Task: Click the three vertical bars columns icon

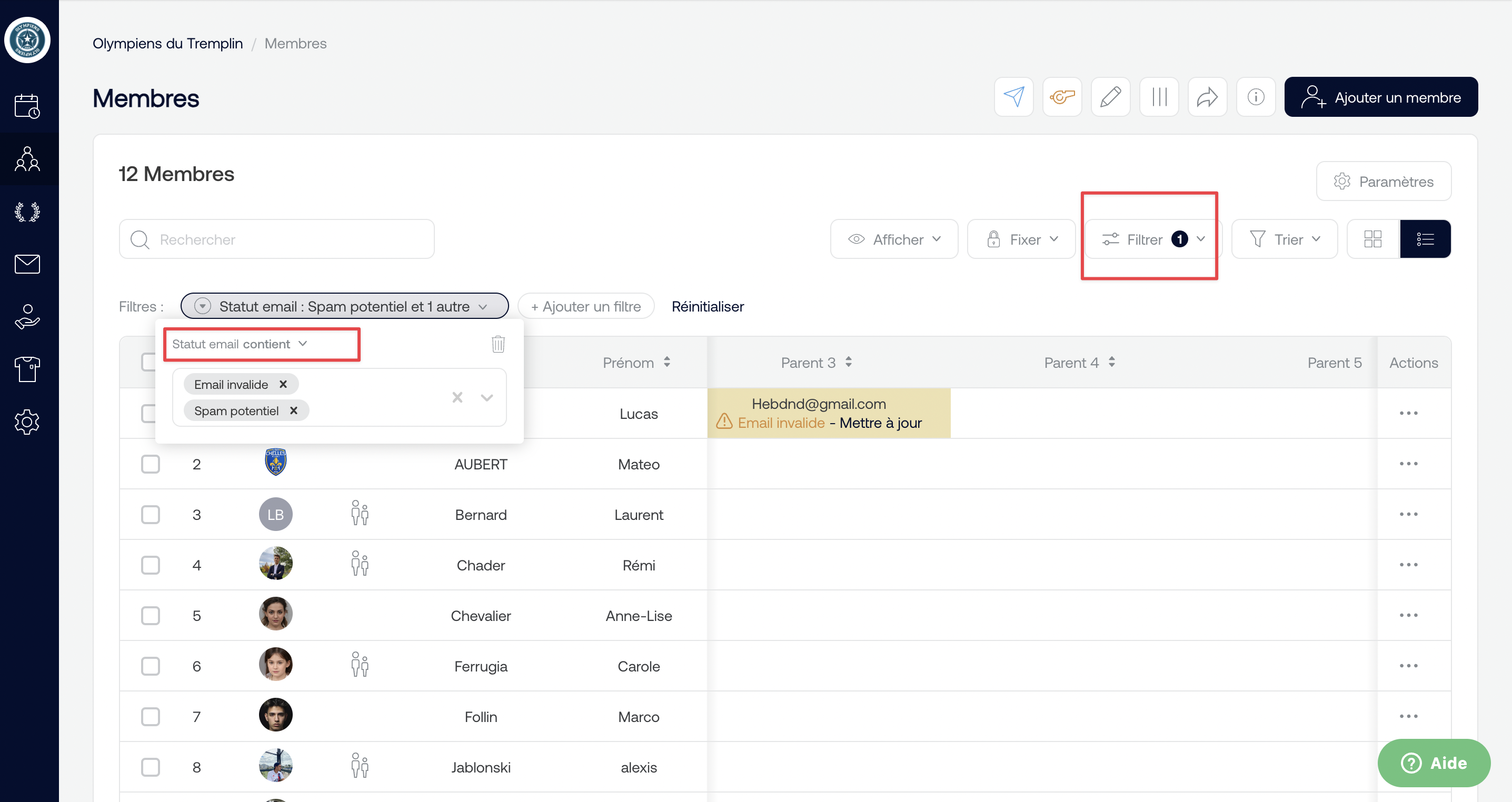Action: tap(1159, 97)
